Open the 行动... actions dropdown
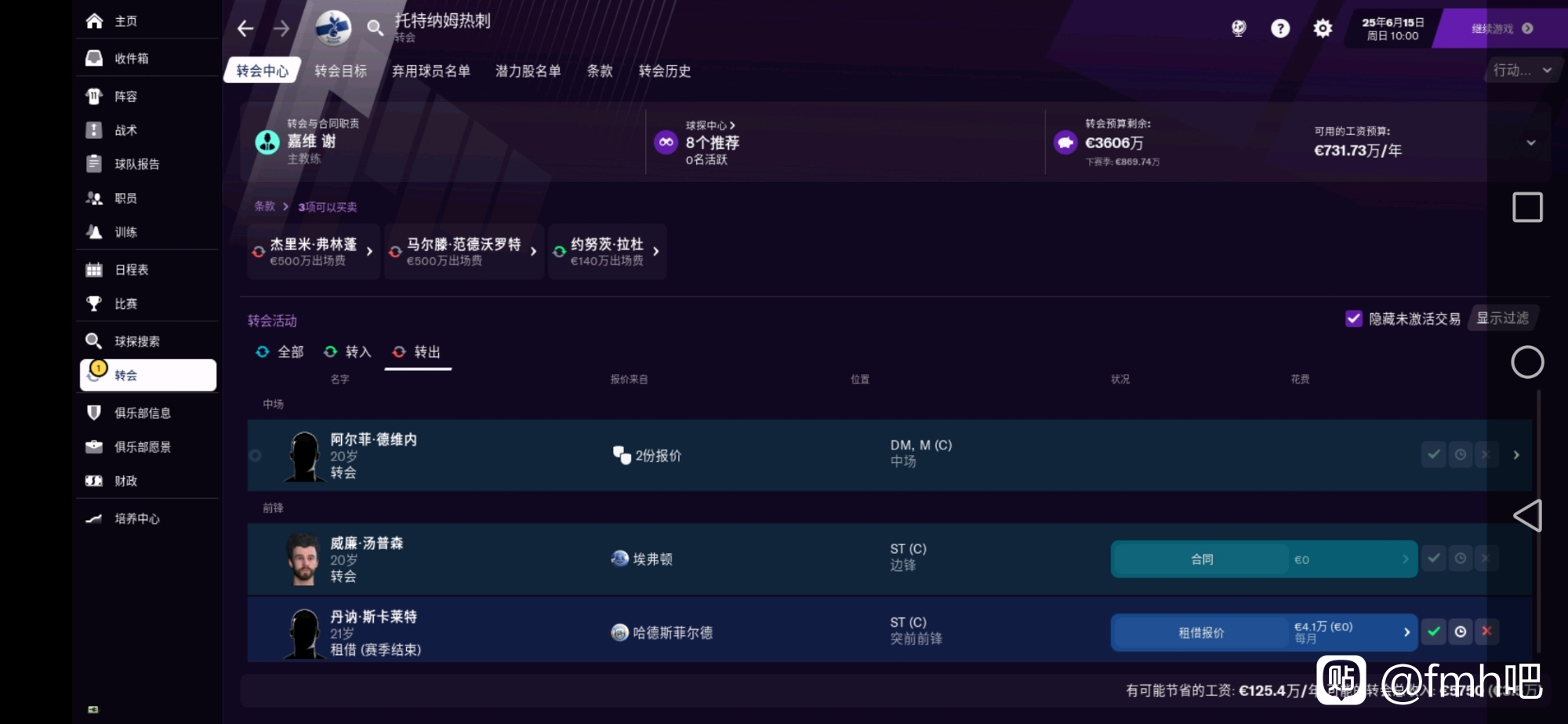This screenshot has height=724, width=1568. coord(1522,71)
